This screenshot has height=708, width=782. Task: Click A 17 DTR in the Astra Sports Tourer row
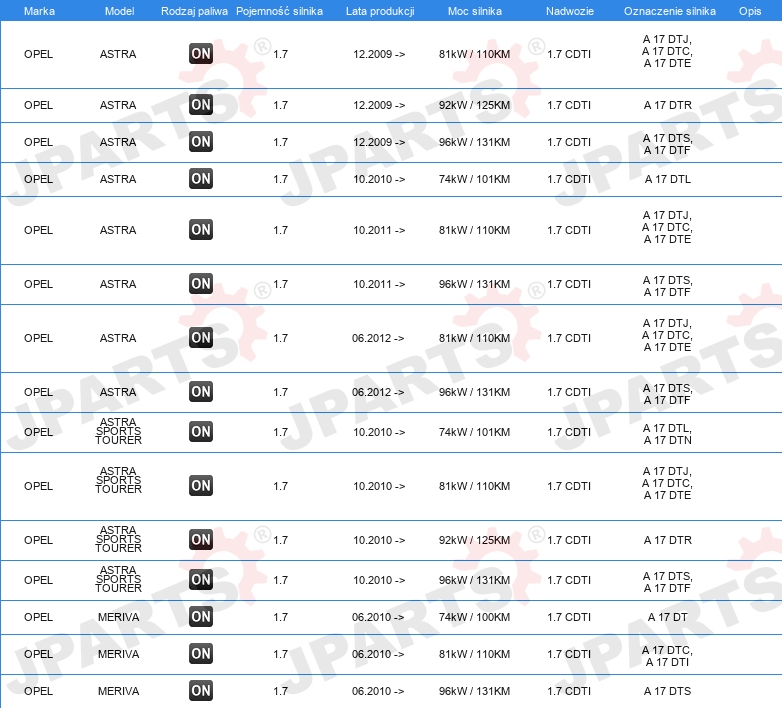(668, 540)
